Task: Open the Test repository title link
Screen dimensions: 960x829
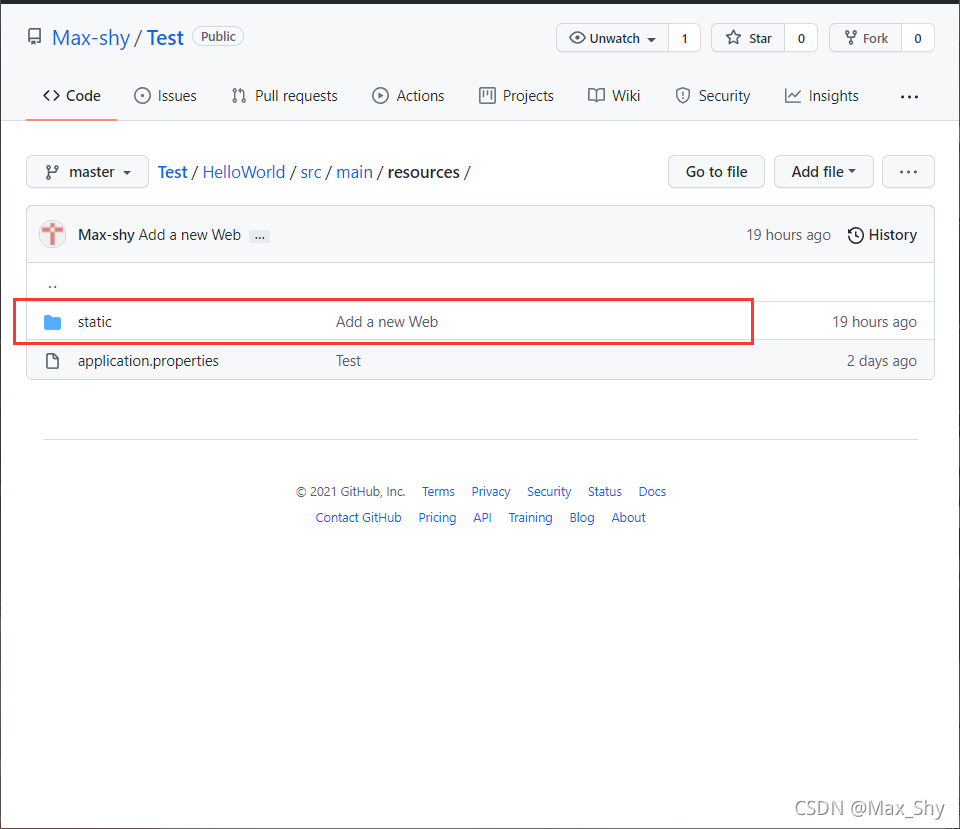Action: [x=165, y=38]
